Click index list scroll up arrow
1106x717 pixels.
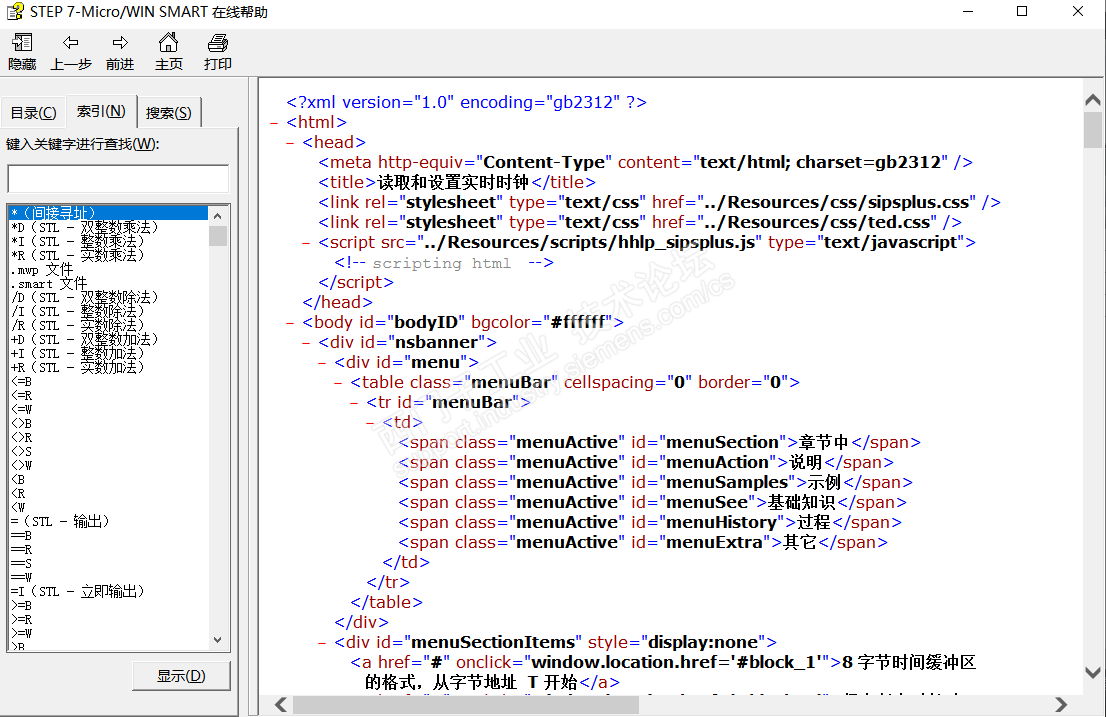pyautogui.click(x=217, y=216)
